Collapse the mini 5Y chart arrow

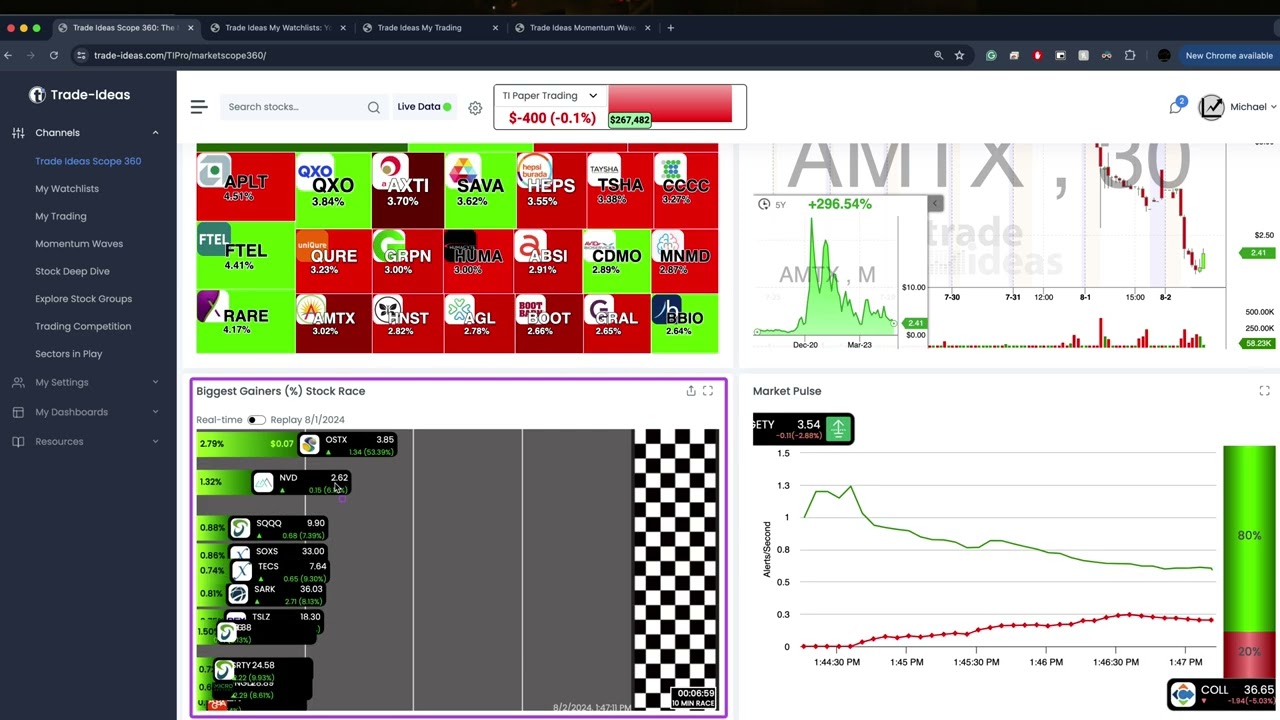935,204
